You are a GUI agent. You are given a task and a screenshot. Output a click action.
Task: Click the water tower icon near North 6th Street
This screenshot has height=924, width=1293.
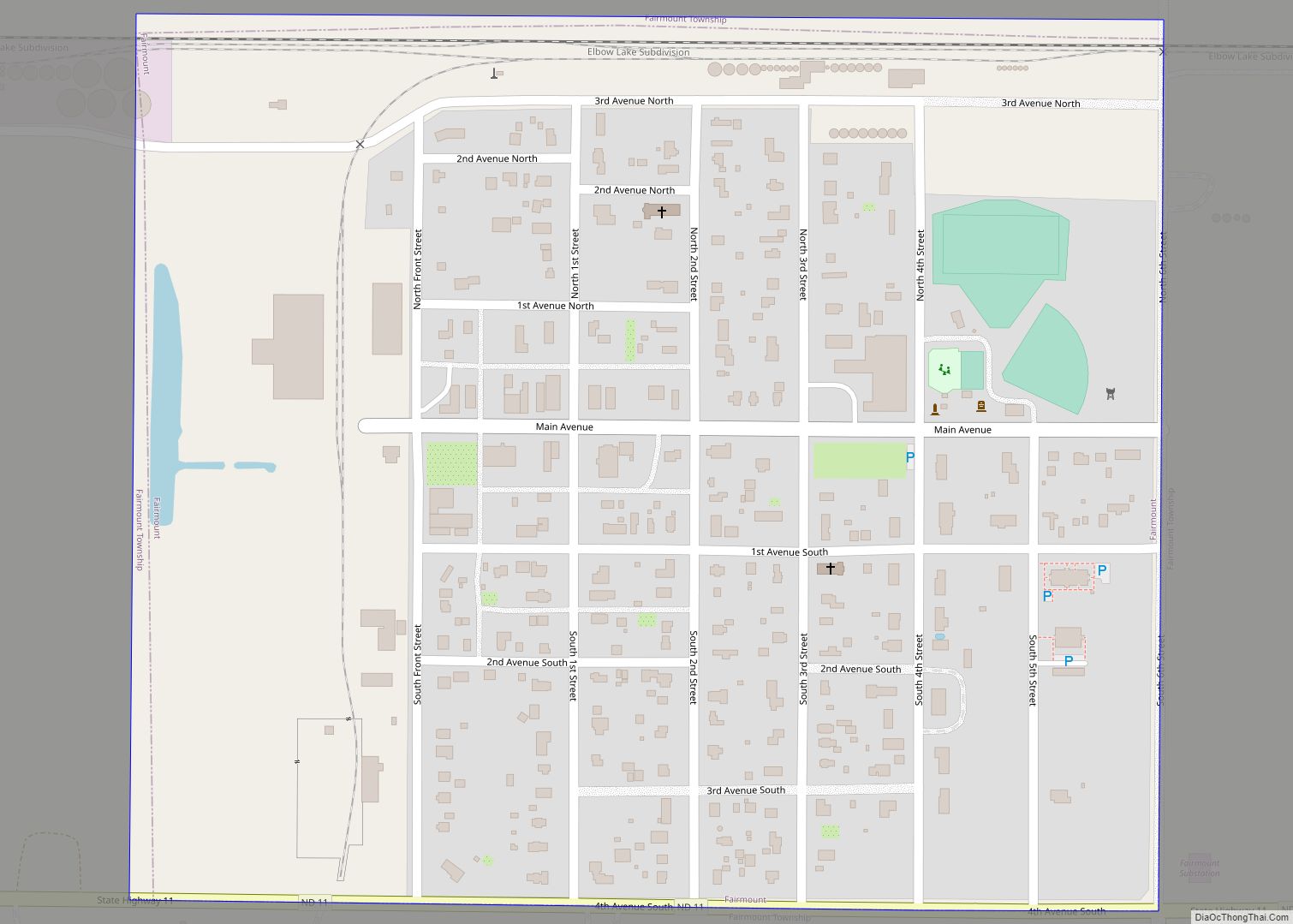click(x=1111, y=394)
